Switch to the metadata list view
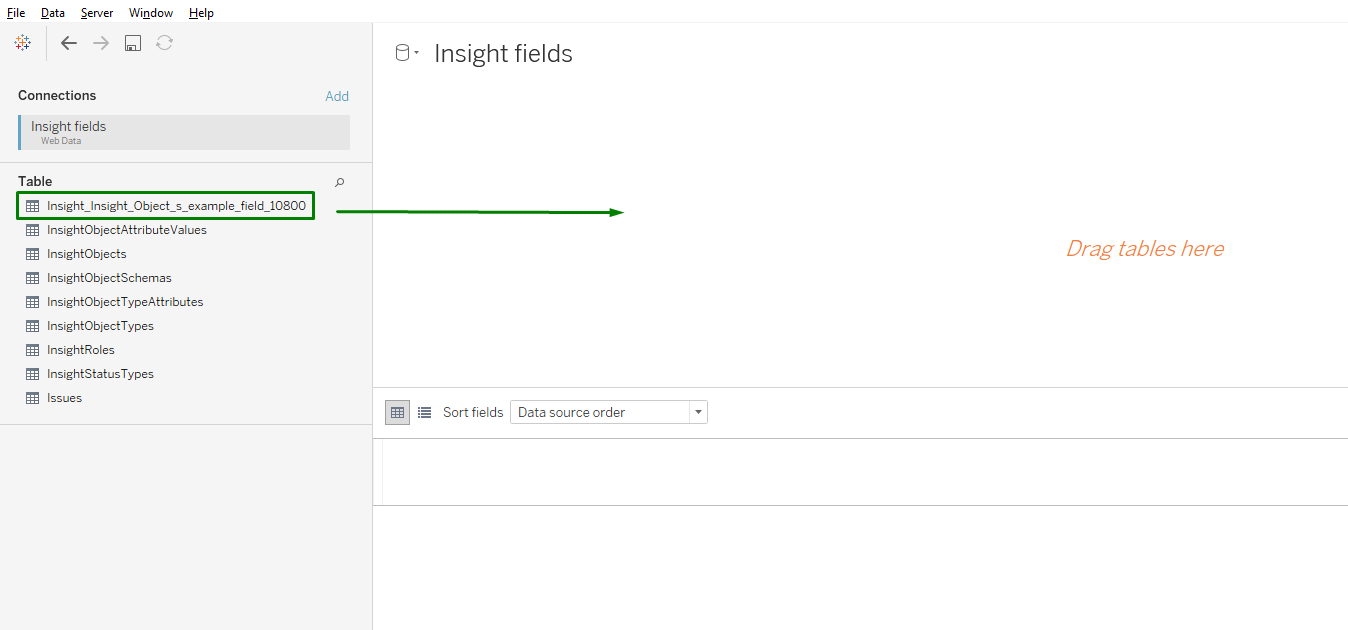 424,412
